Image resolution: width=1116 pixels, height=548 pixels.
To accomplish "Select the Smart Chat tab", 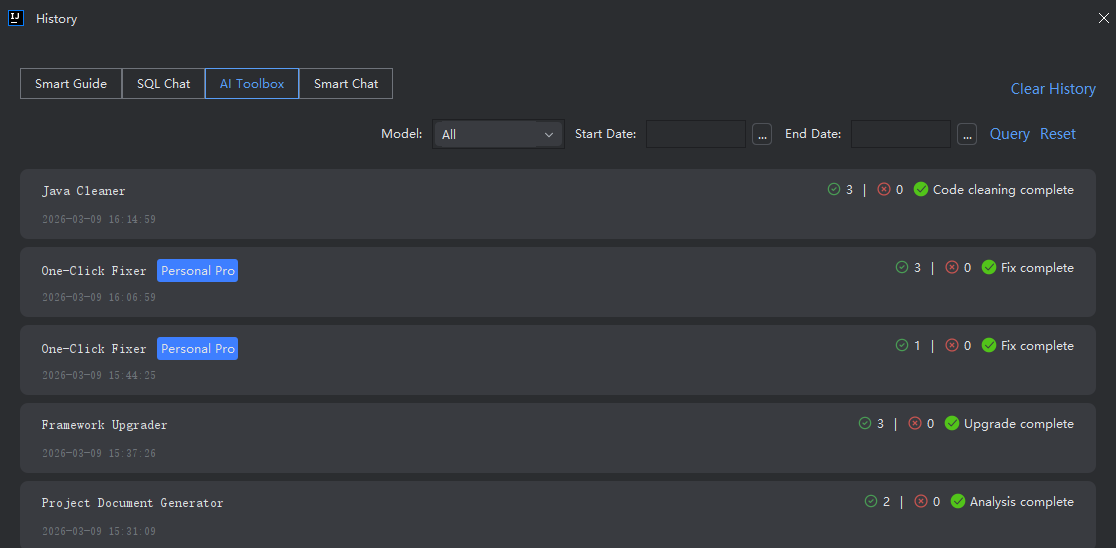I will [346, 84].
